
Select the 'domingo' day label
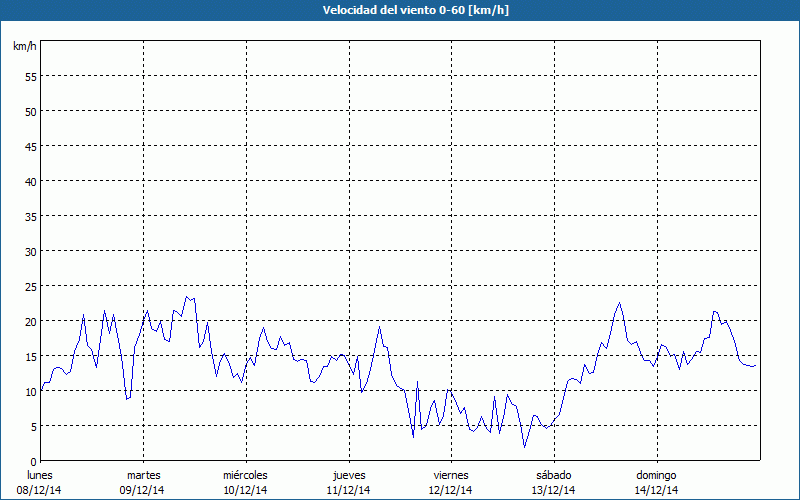coord(657,475)
